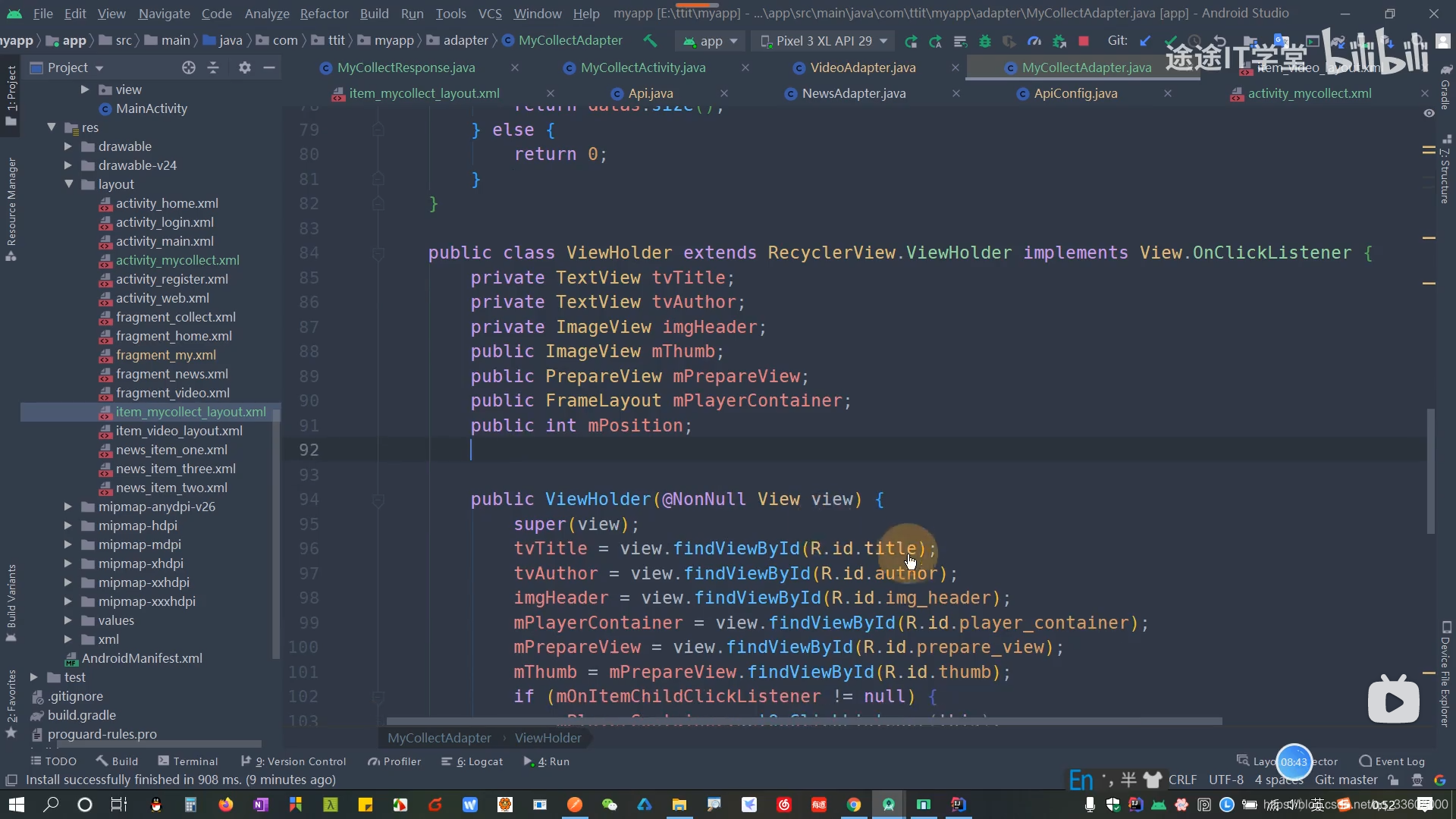Image resolution: width=1456 pixels, height=819 pixels.
Task: Click the Git: master branch widget
Action: [1346, 780]
